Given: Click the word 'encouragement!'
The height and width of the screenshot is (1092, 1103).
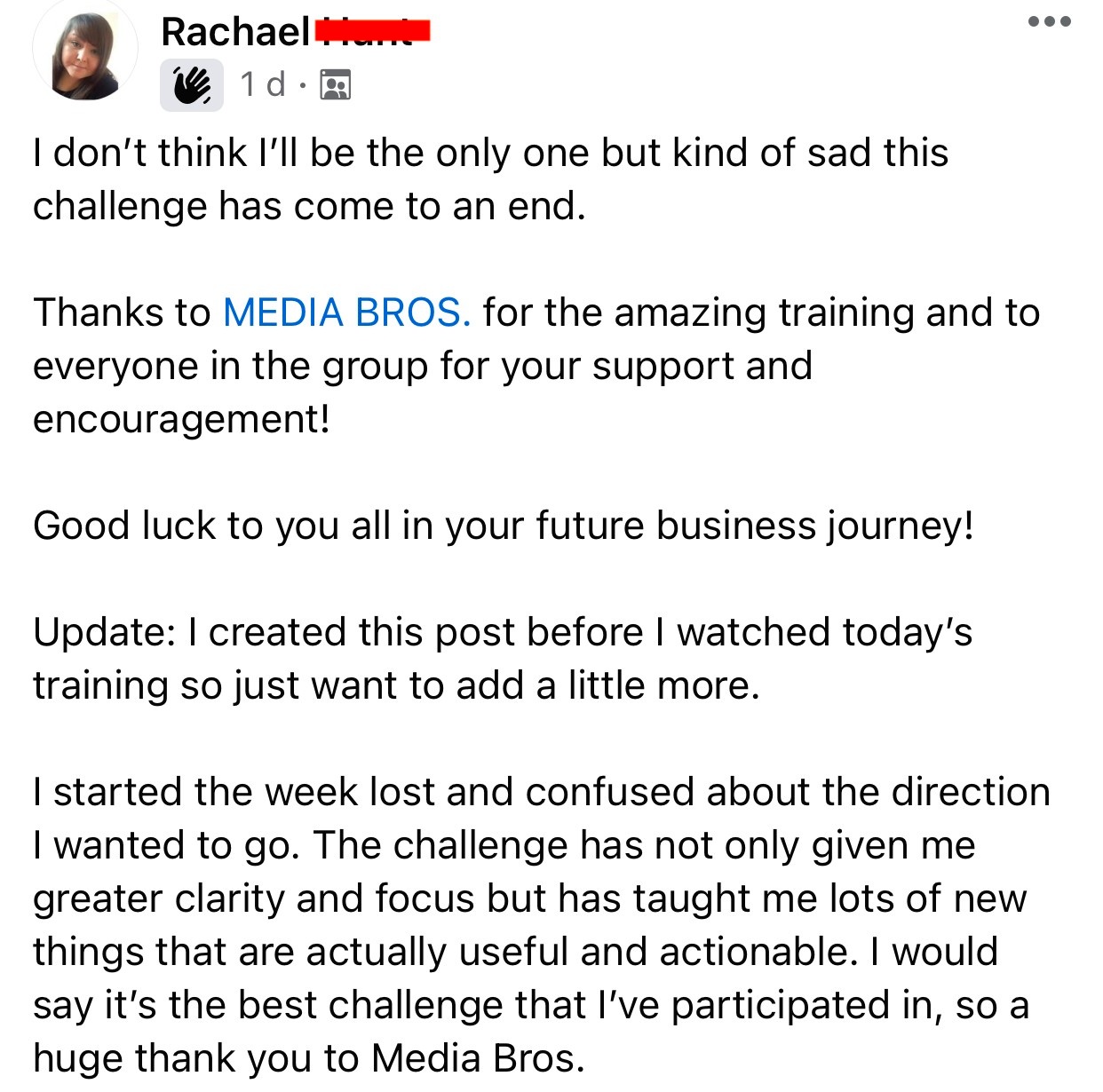Looking at the screenshot, I should pyautogui.click(x=182, y=419).
